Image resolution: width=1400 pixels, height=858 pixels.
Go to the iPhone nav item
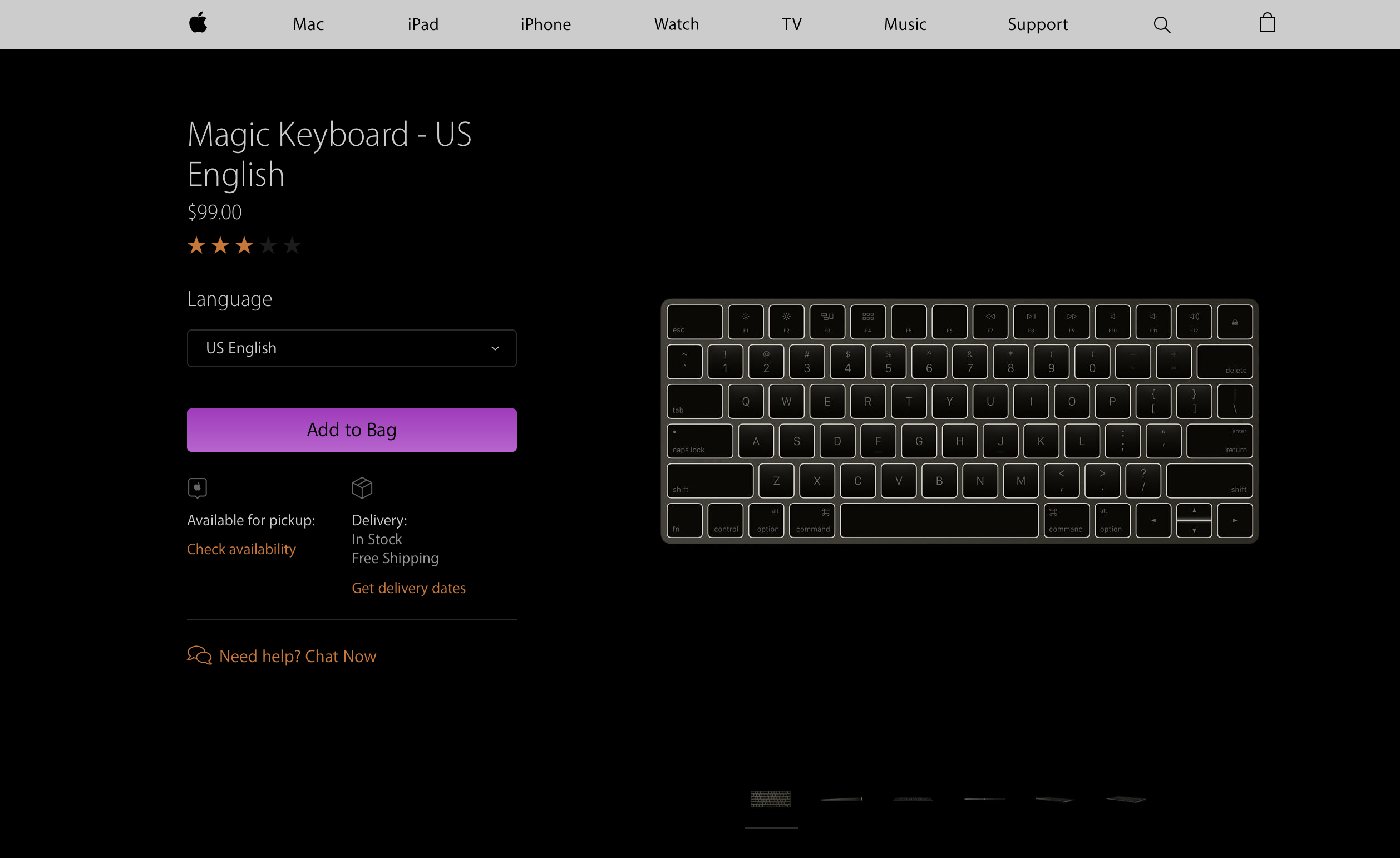[545, 24]
